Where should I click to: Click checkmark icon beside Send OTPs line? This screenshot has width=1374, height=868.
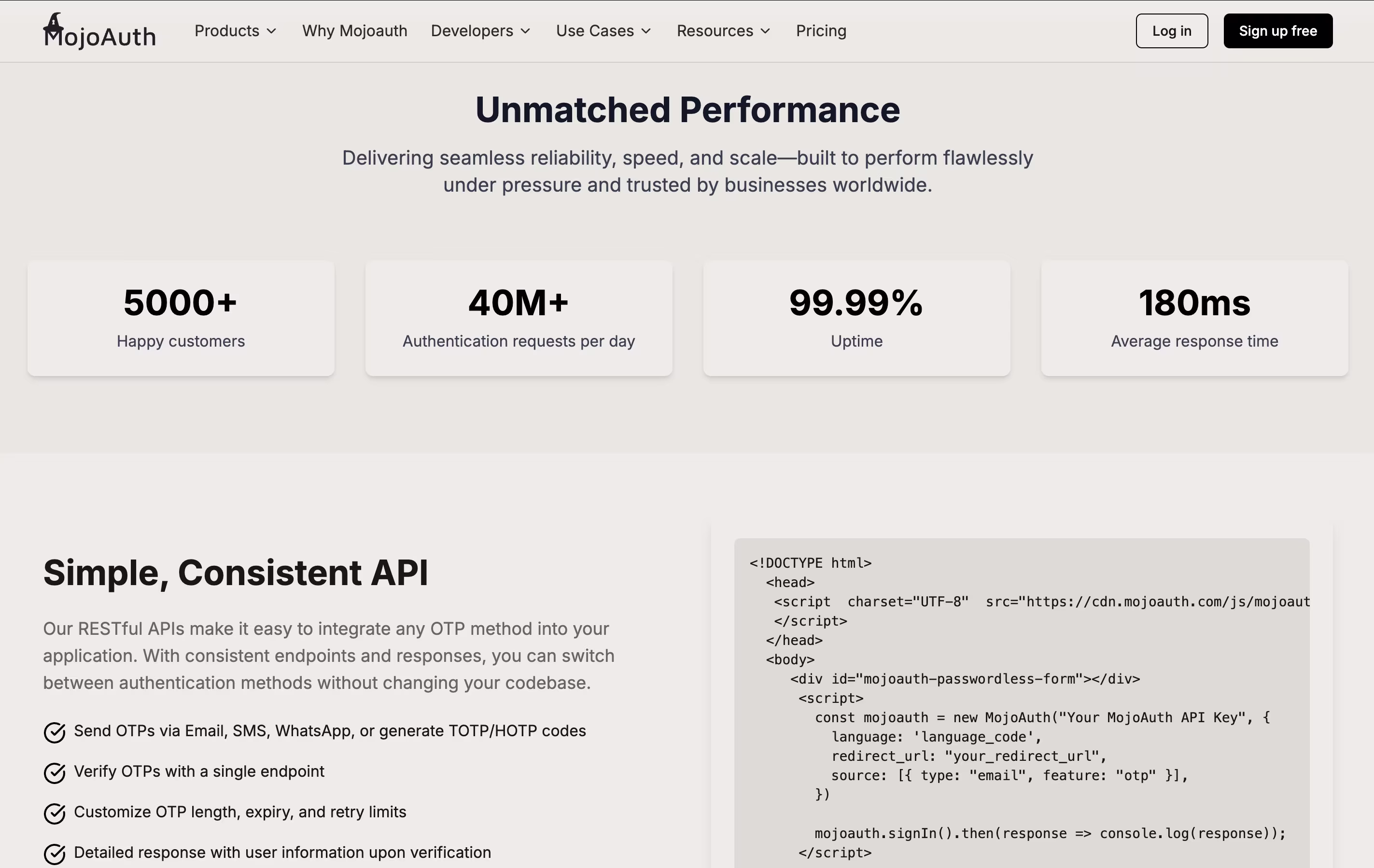[55, 732]
